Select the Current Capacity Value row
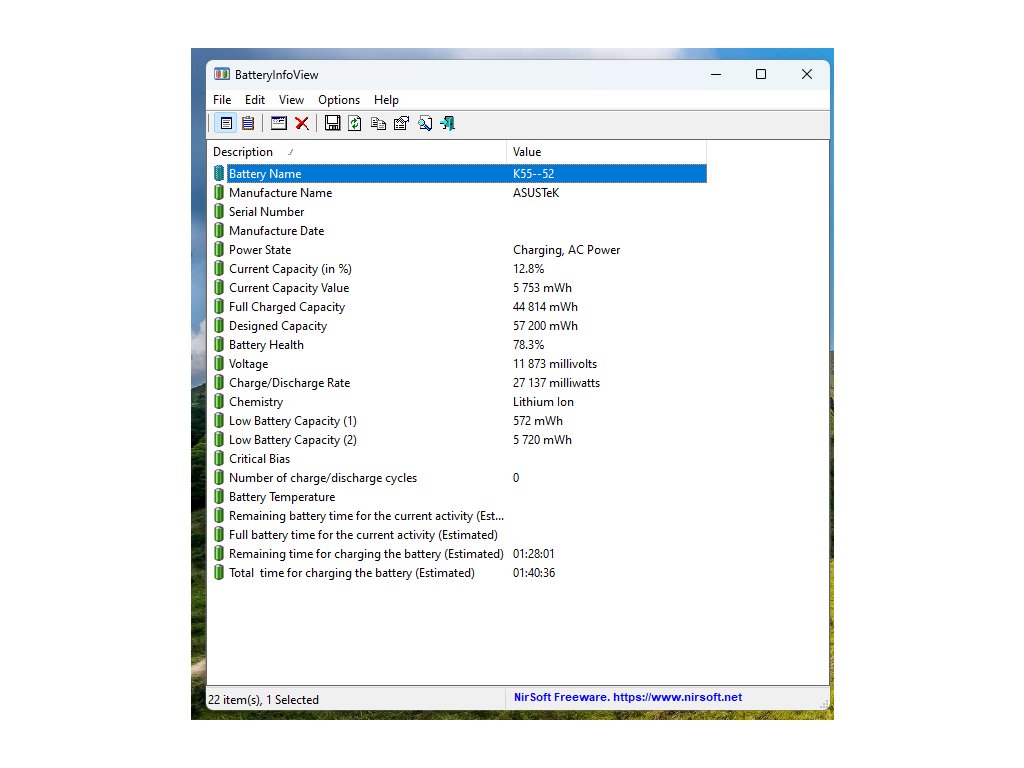This screenshot has width=1024, height=768. coord(460,288)
